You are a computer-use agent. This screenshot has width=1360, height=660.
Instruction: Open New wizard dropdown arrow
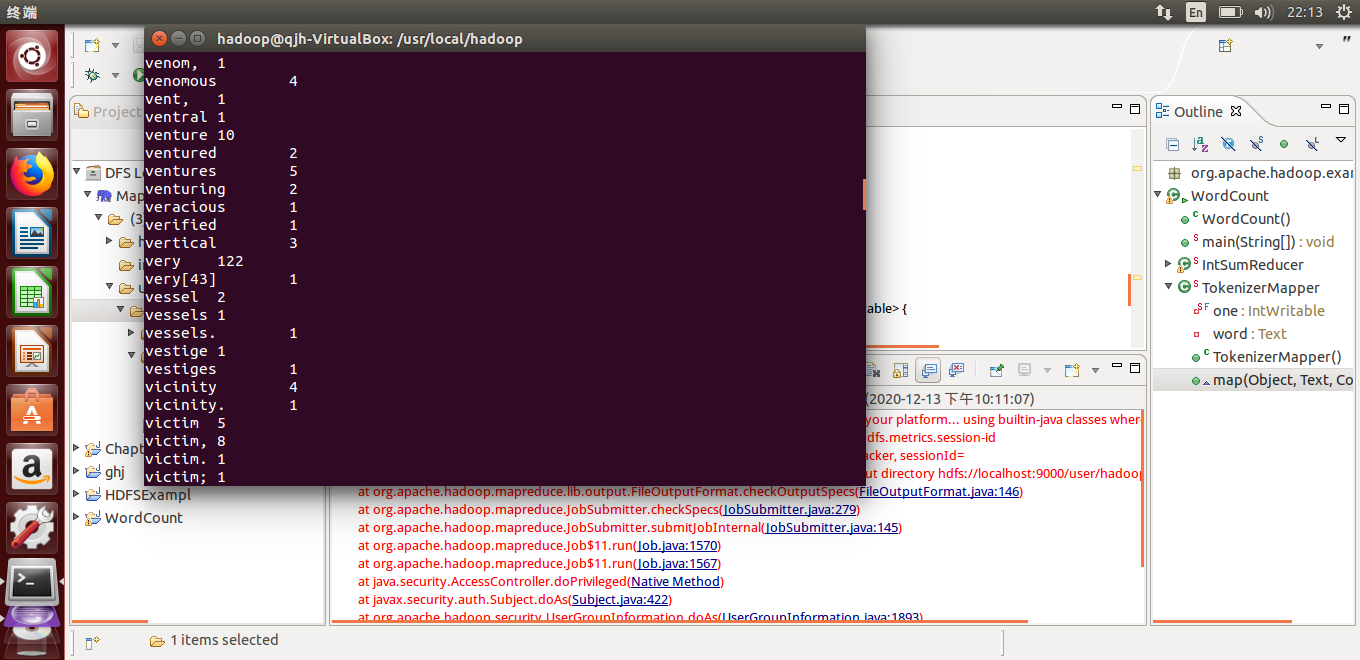115,45
